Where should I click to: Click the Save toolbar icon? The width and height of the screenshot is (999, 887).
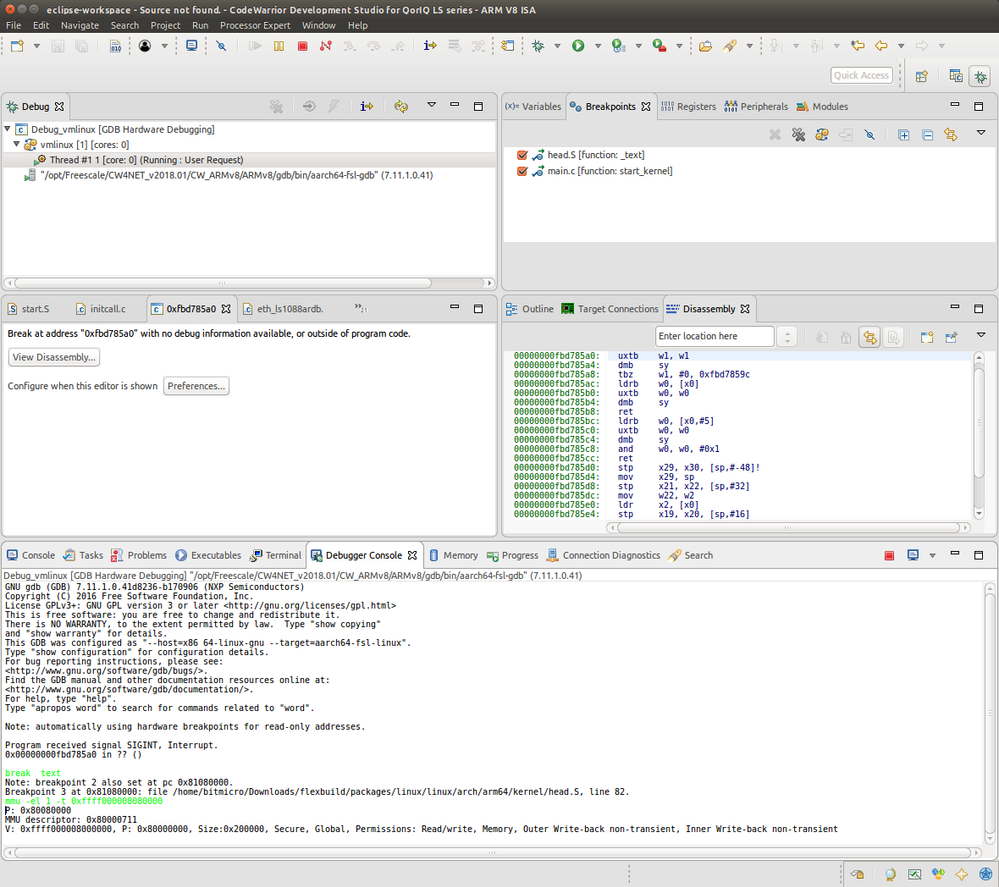point(58,46)
